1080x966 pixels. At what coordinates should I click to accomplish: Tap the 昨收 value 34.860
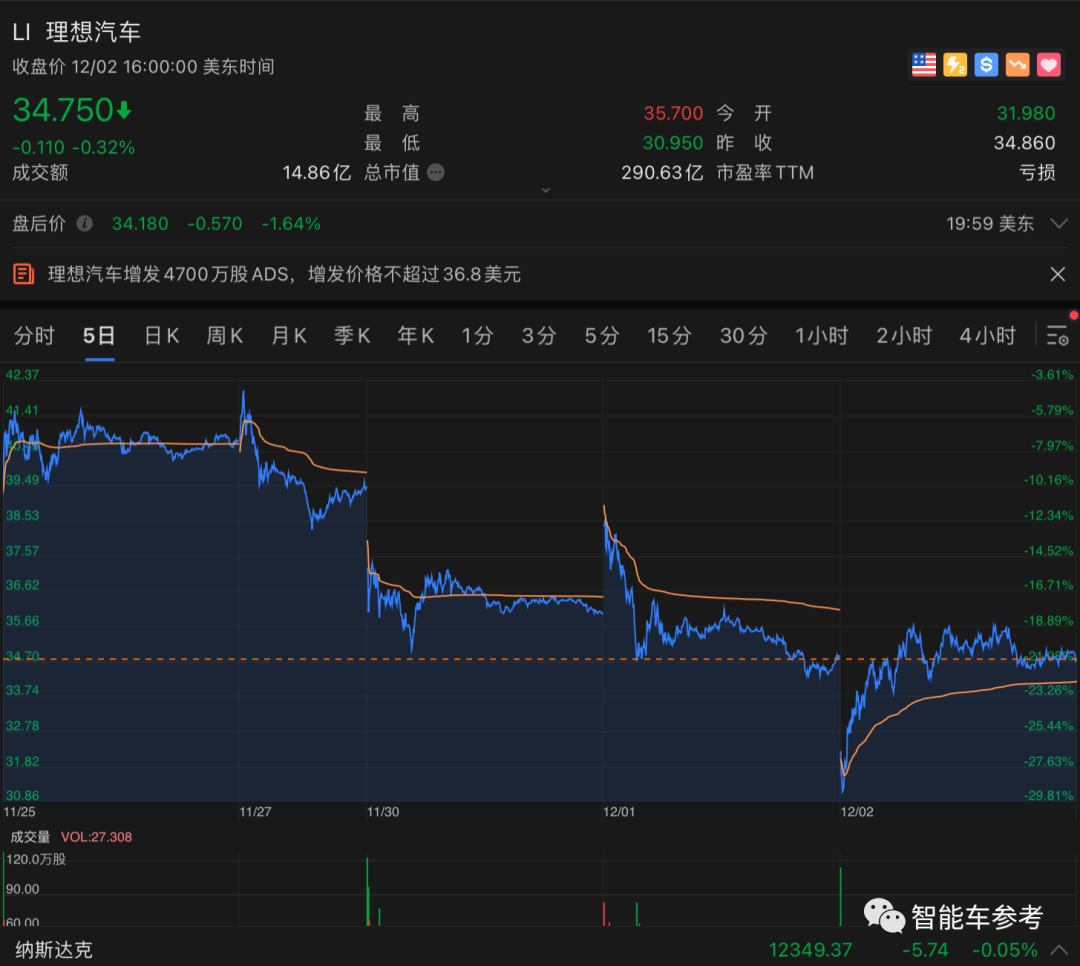tap(1024, 143)
